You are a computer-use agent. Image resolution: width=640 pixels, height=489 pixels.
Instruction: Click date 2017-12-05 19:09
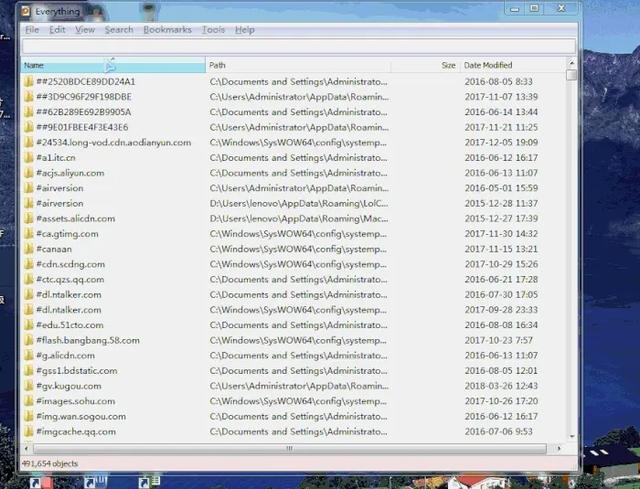tap(501, 142)
